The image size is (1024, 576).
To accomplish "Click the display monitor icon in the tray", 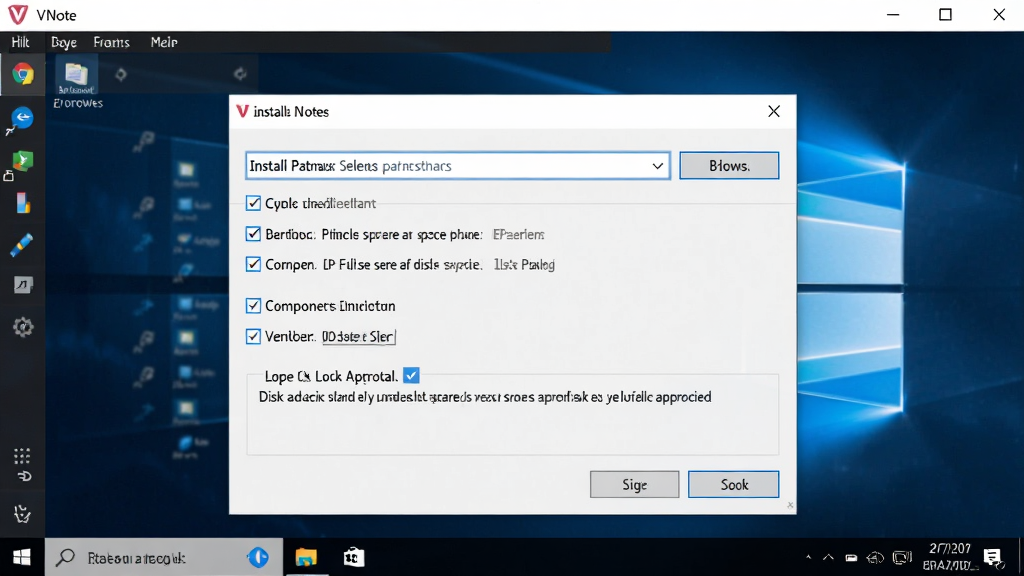I will [x=902, y=558].
